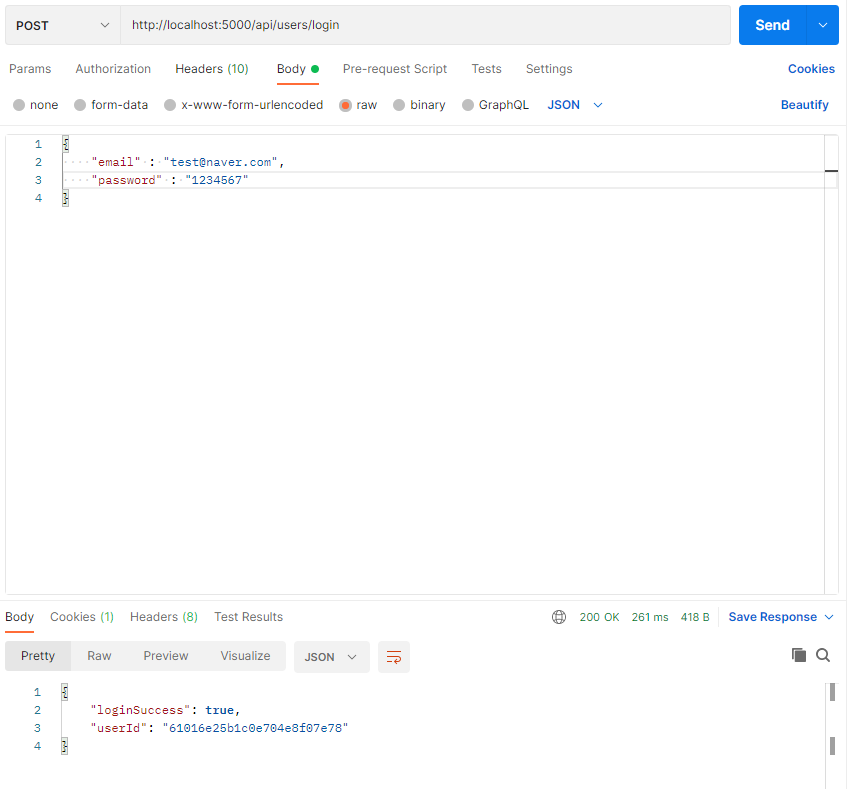Click the "userId" value in response

256,728
